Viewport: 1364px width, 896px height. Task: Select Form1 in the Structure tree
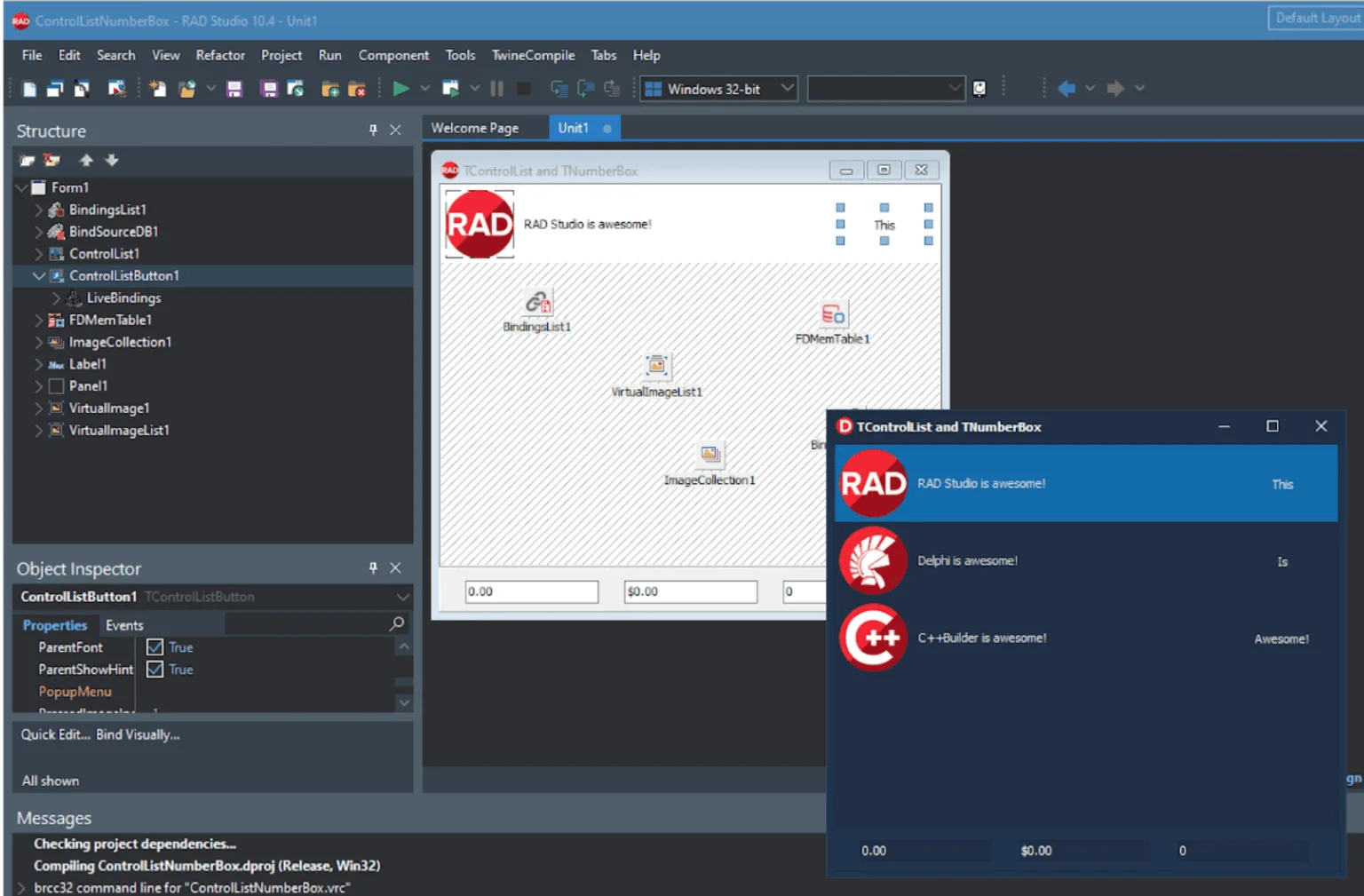coord(70,187)
